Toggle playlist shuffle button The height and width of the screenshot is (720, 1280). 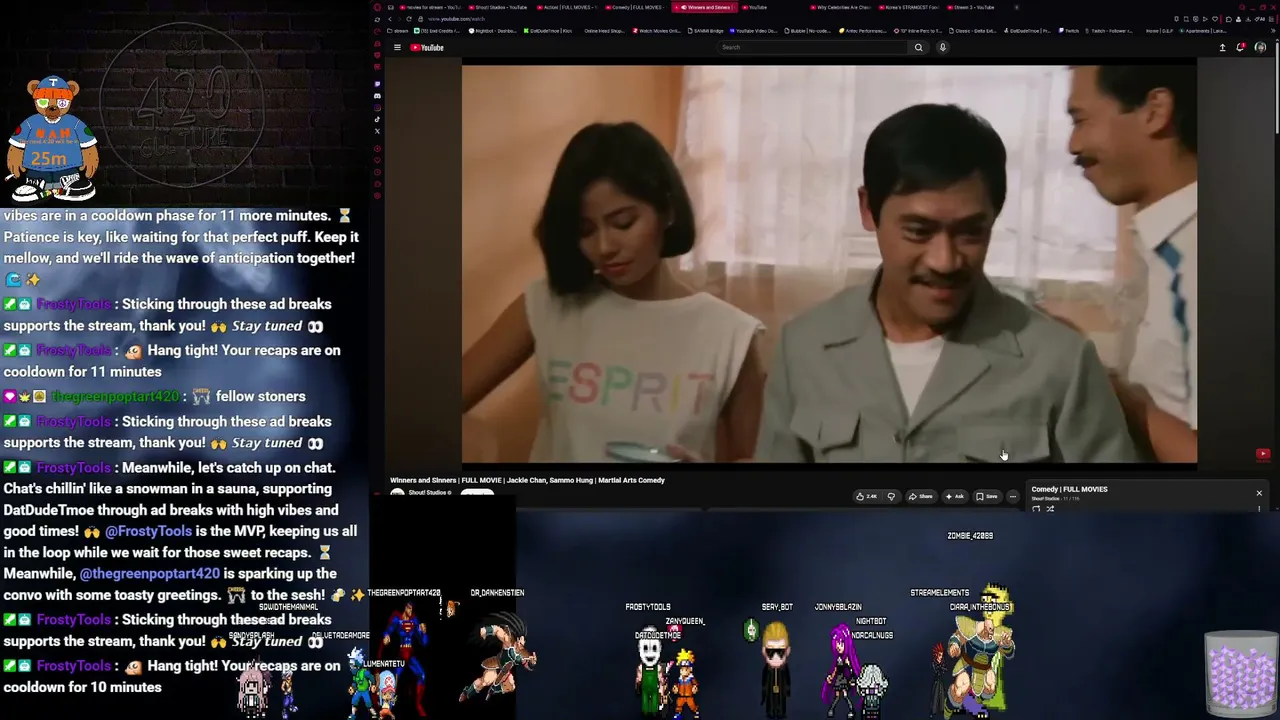point(1050,509)
